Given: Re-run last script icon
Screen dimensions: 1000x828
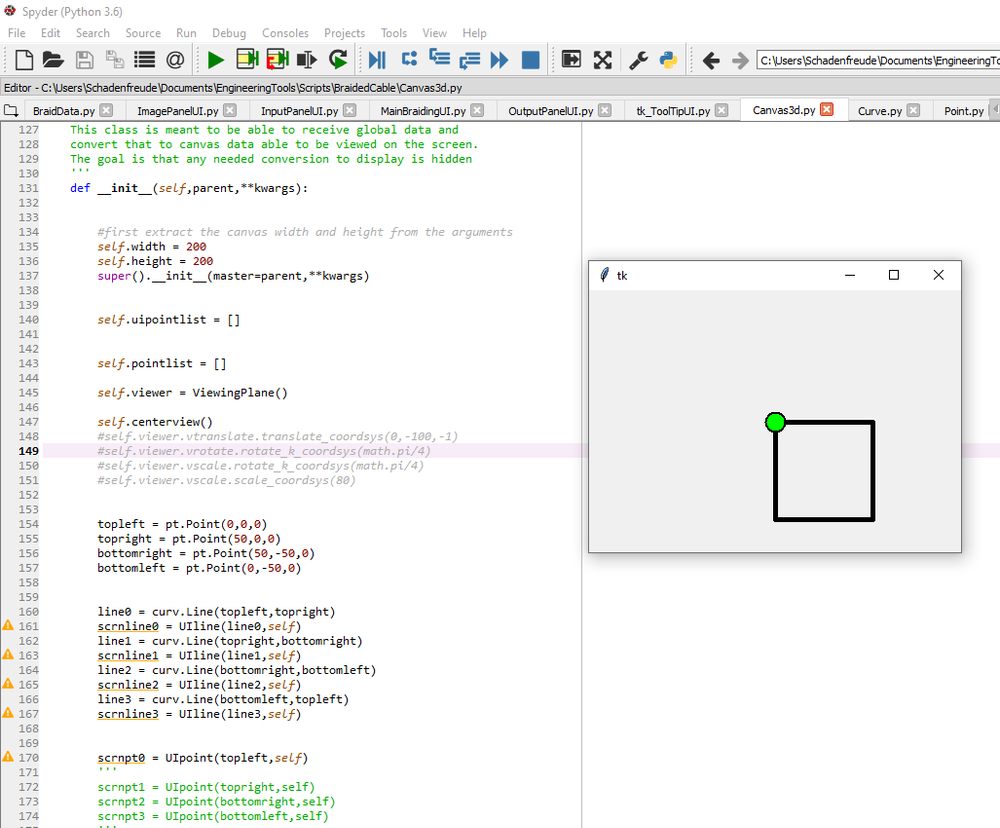Looking at the screenshot, I should tap(338, 59).
